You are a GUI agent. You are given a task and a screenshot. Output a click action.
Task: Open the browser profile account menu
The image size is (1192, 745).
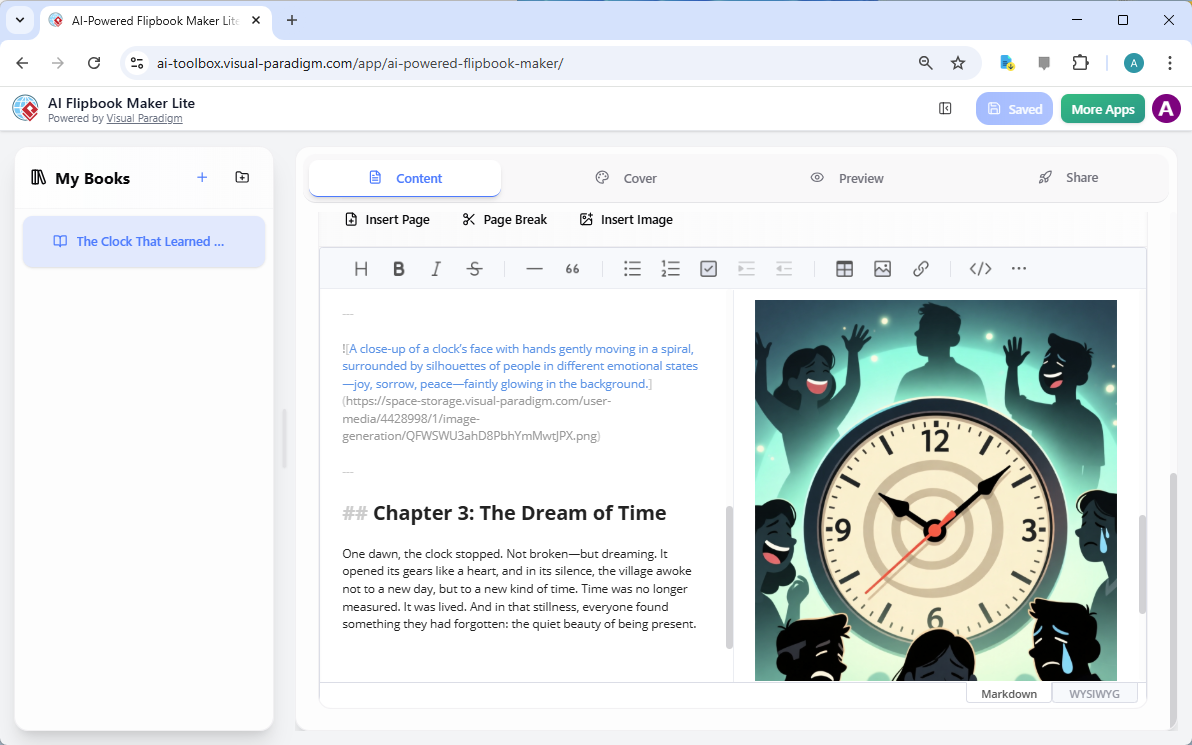[x=1133, y=62]
